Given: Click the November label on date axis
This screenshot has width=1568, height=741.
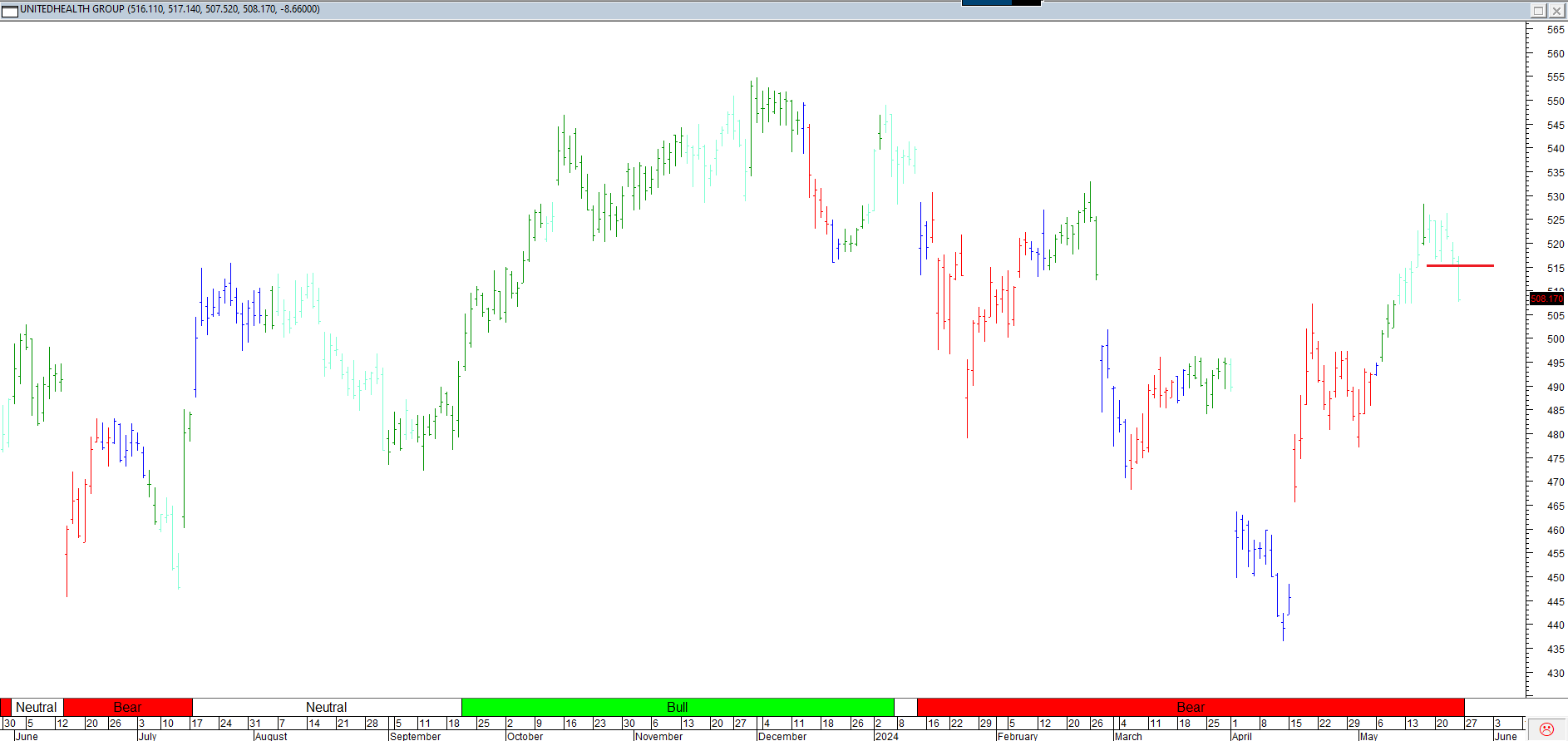Looking at the screenshot, I should pyautogui.click(x=658, y=736).
